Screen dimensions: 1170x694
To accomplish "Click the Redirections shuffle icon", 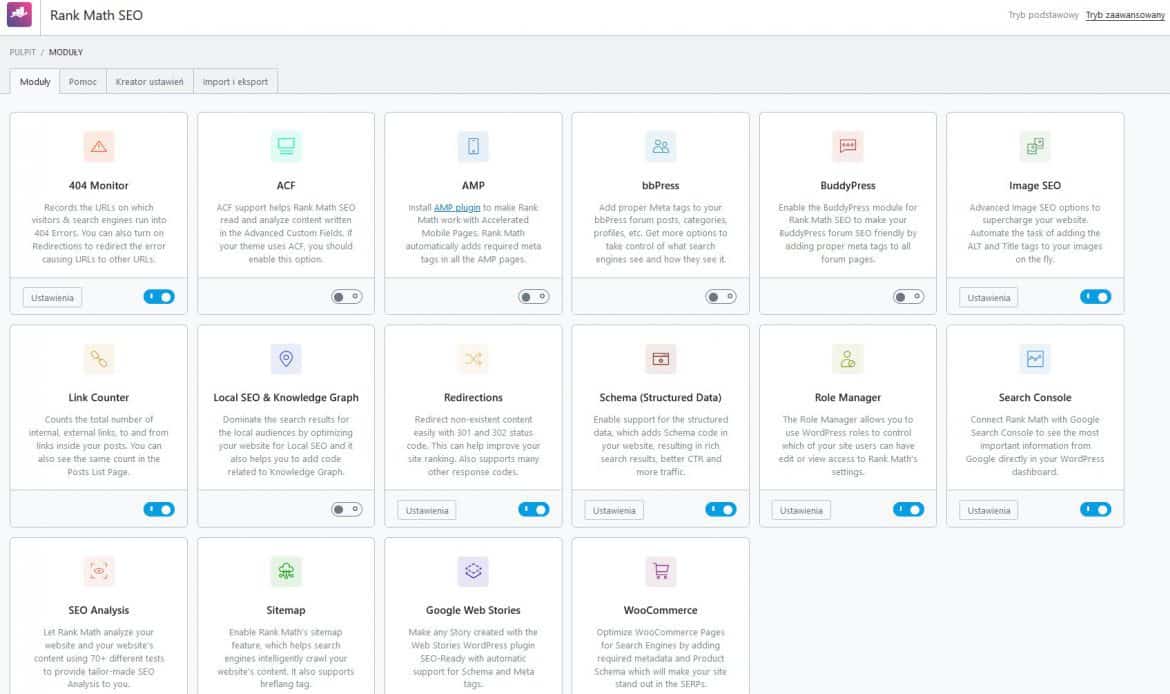I will pos(473,359).
